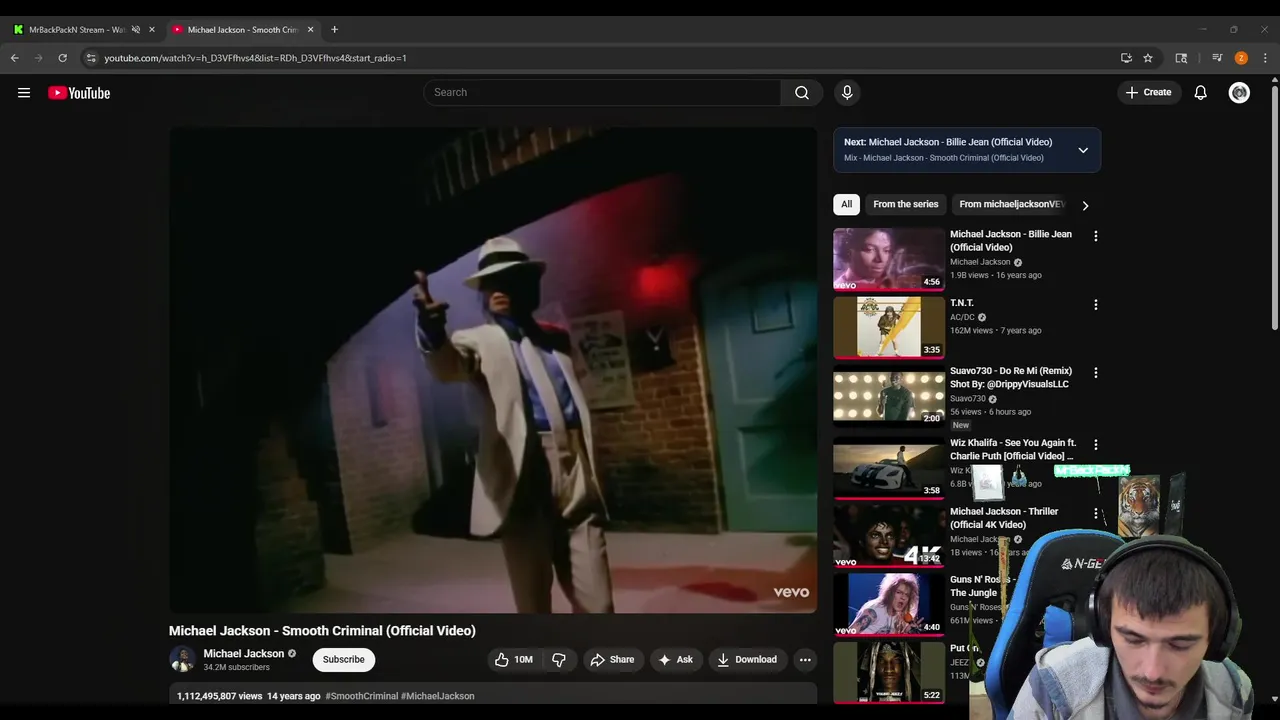Reload the page in Chrome
The image size is (1280, 720).
pos(62,58)
